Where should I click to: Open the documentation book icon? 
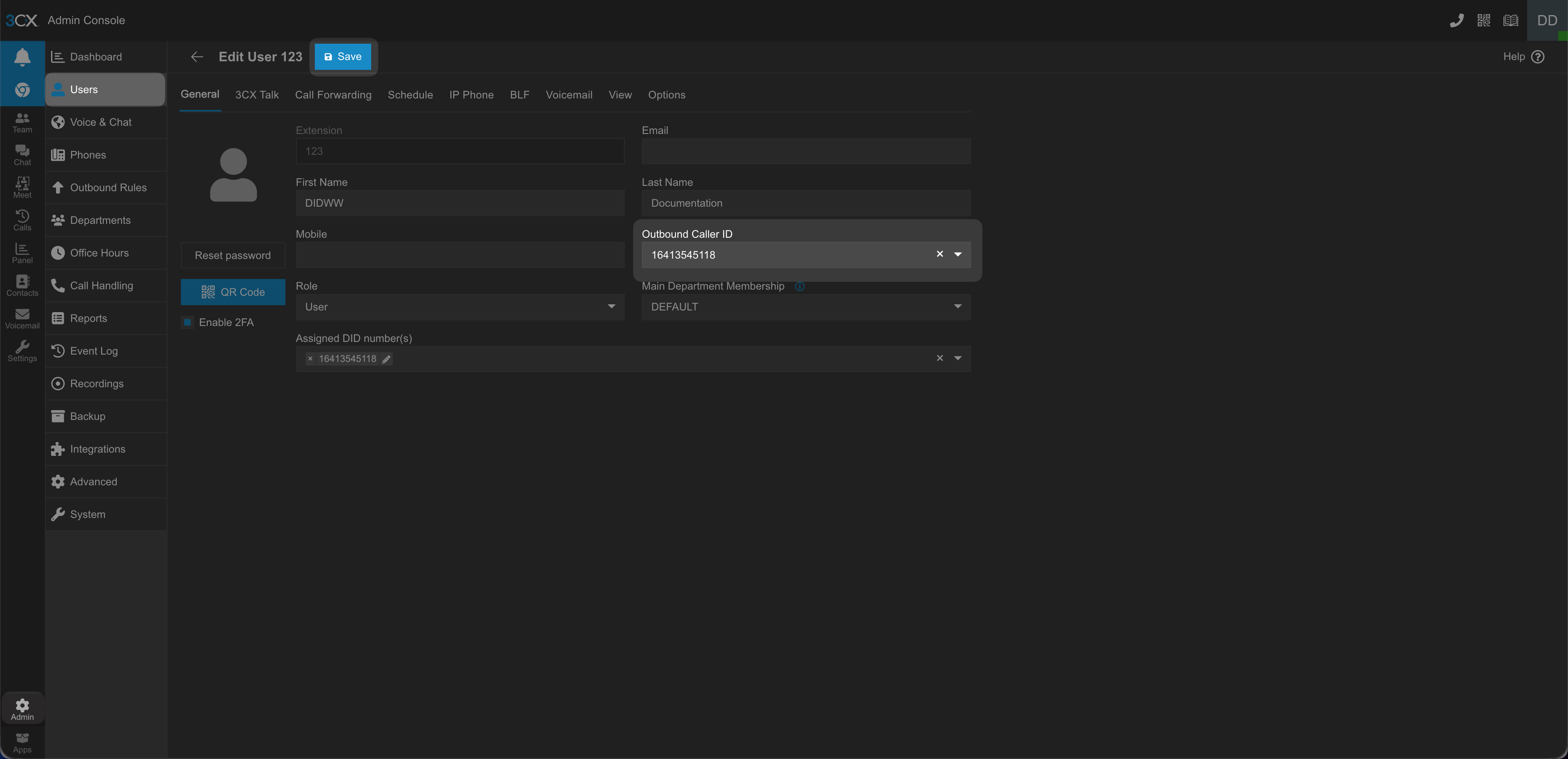coord(1510,21)
